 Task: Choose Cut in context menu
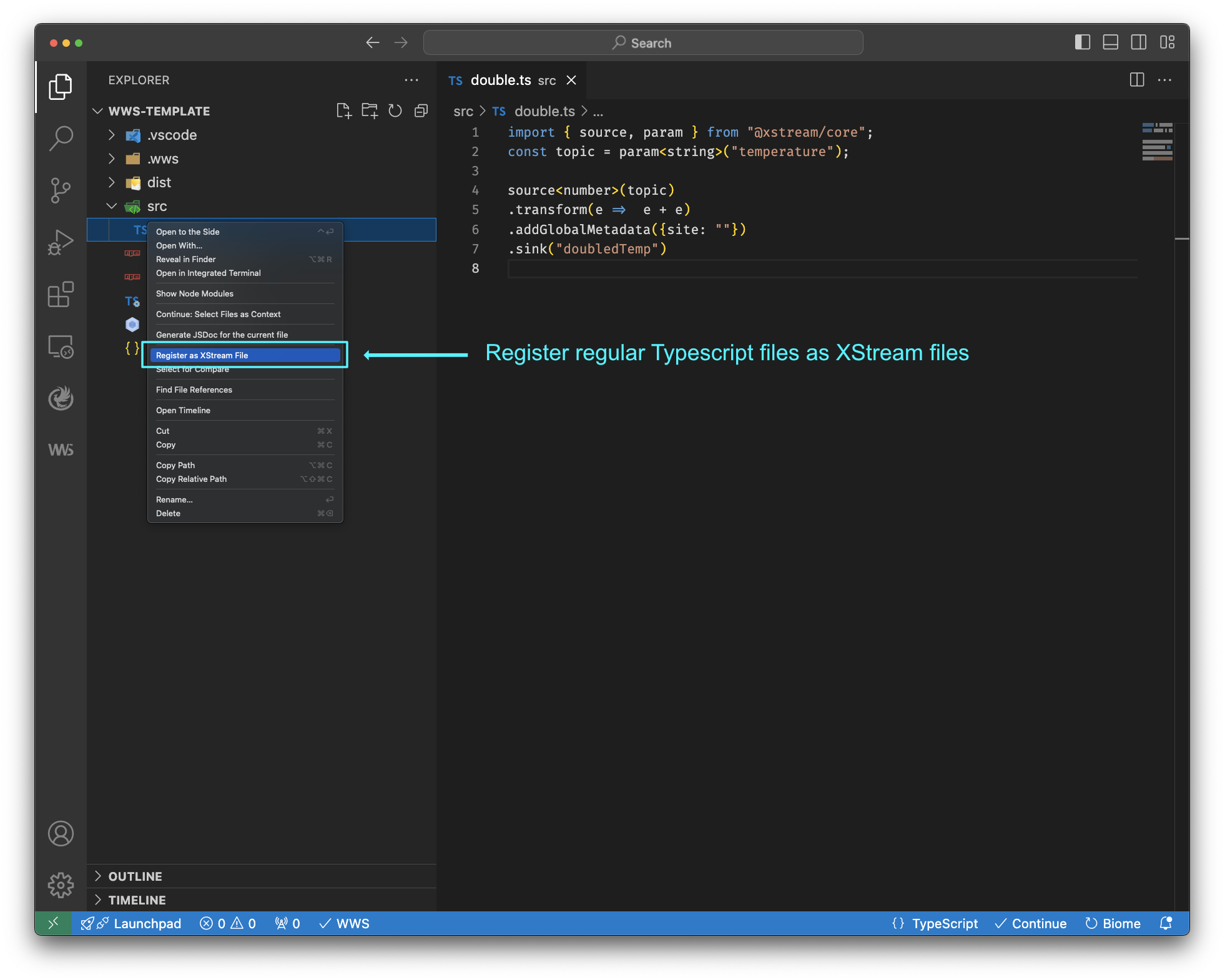(x=245, y=431)
